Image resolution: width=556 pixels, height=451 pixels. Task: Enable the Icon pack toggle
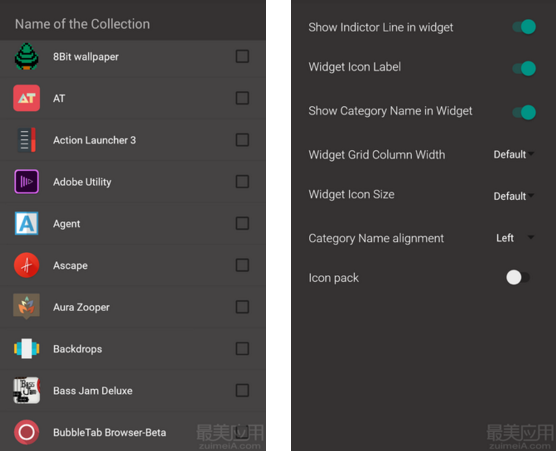click(x=518, y=277)
